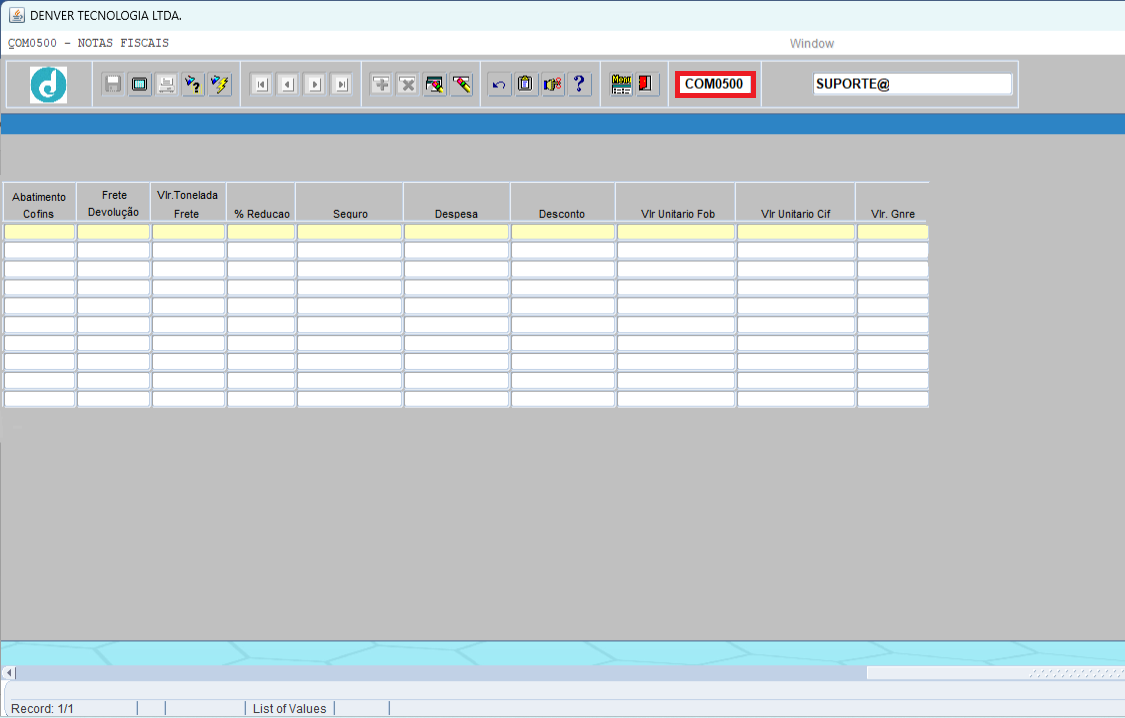Screen dimensions: 1125x718
Task: Open the Menu icon in the toolbar
Action: coord(622,85)
